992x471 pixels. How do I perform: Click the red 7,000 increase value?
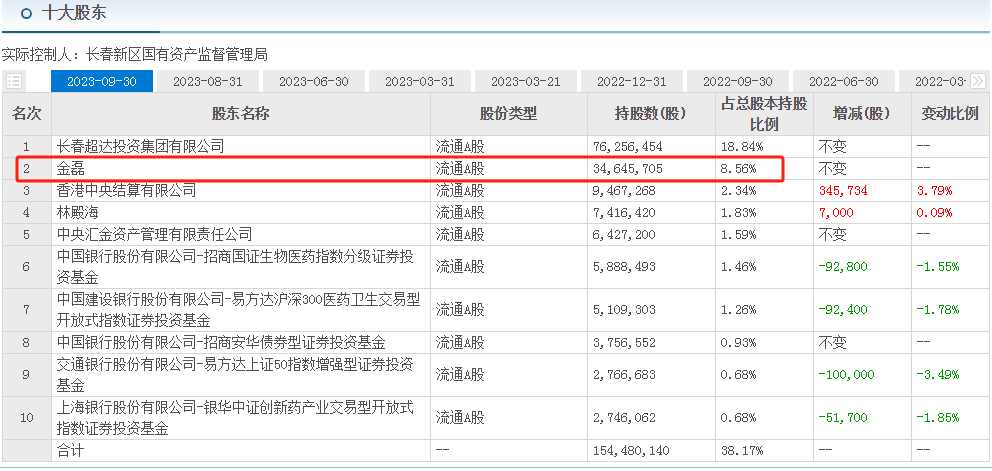pyautogui.click(x=836, y=213)
